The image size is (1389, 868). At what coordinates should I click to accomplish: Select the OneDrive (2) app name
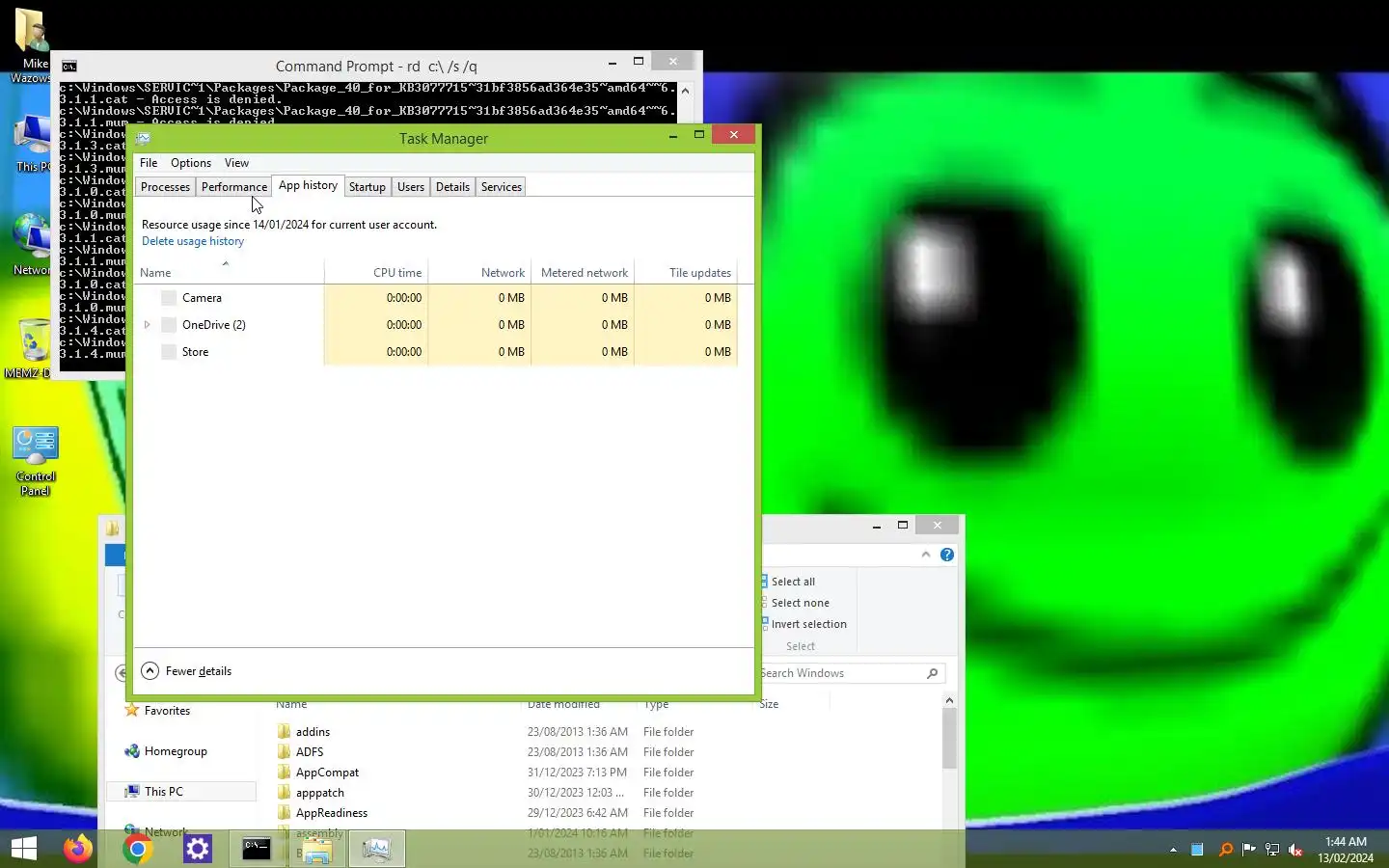pos(214,325)
